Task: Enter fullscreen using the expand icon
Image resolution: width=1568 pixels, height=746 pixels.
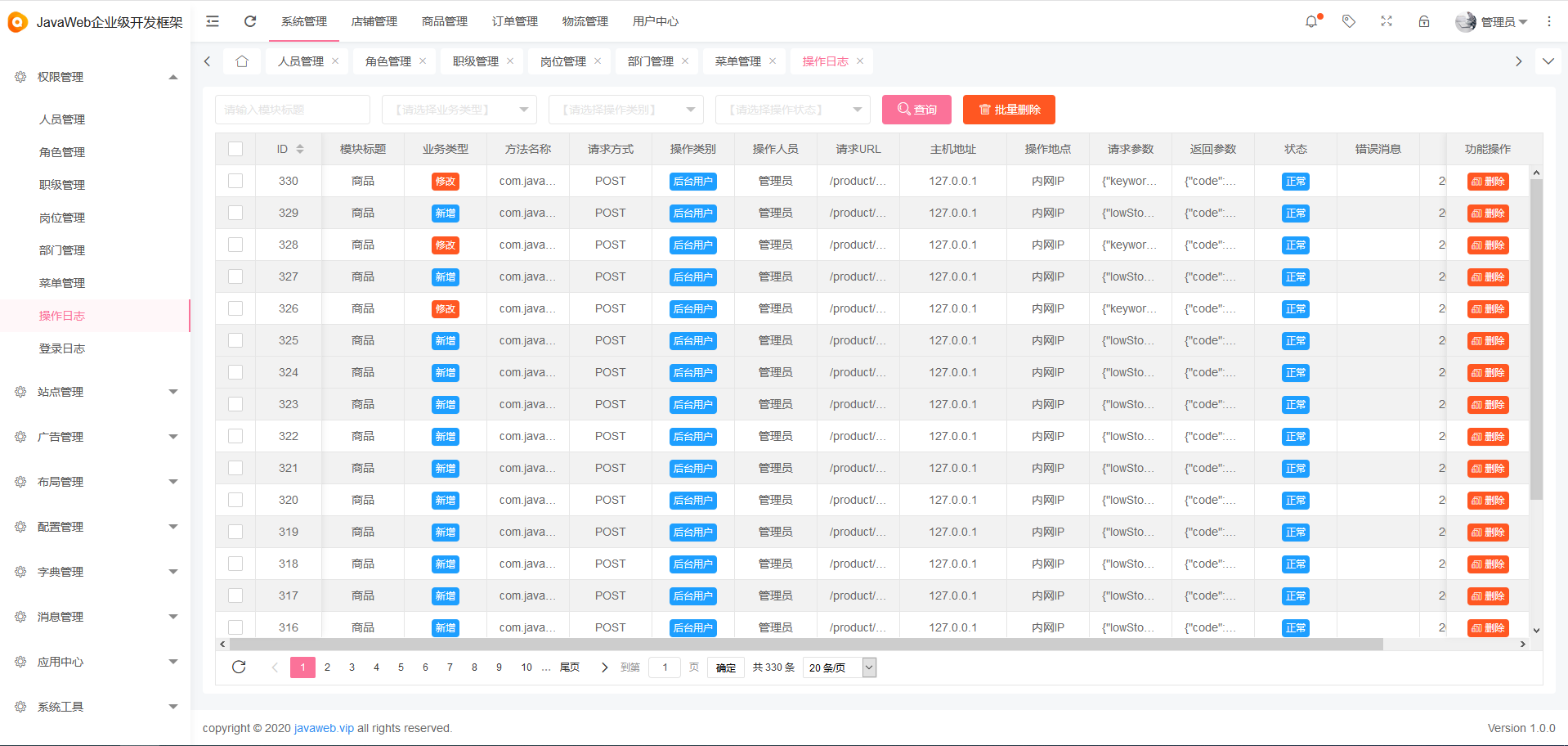Action: [x=1386, y=21]
